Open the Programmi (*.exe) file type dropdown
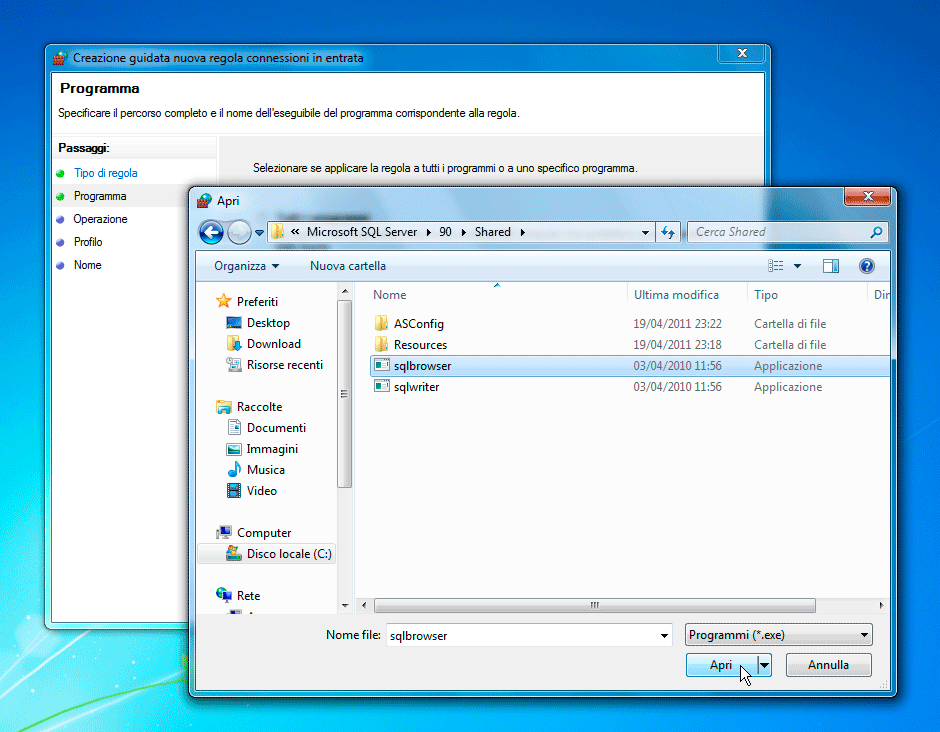 coord(779,635)
